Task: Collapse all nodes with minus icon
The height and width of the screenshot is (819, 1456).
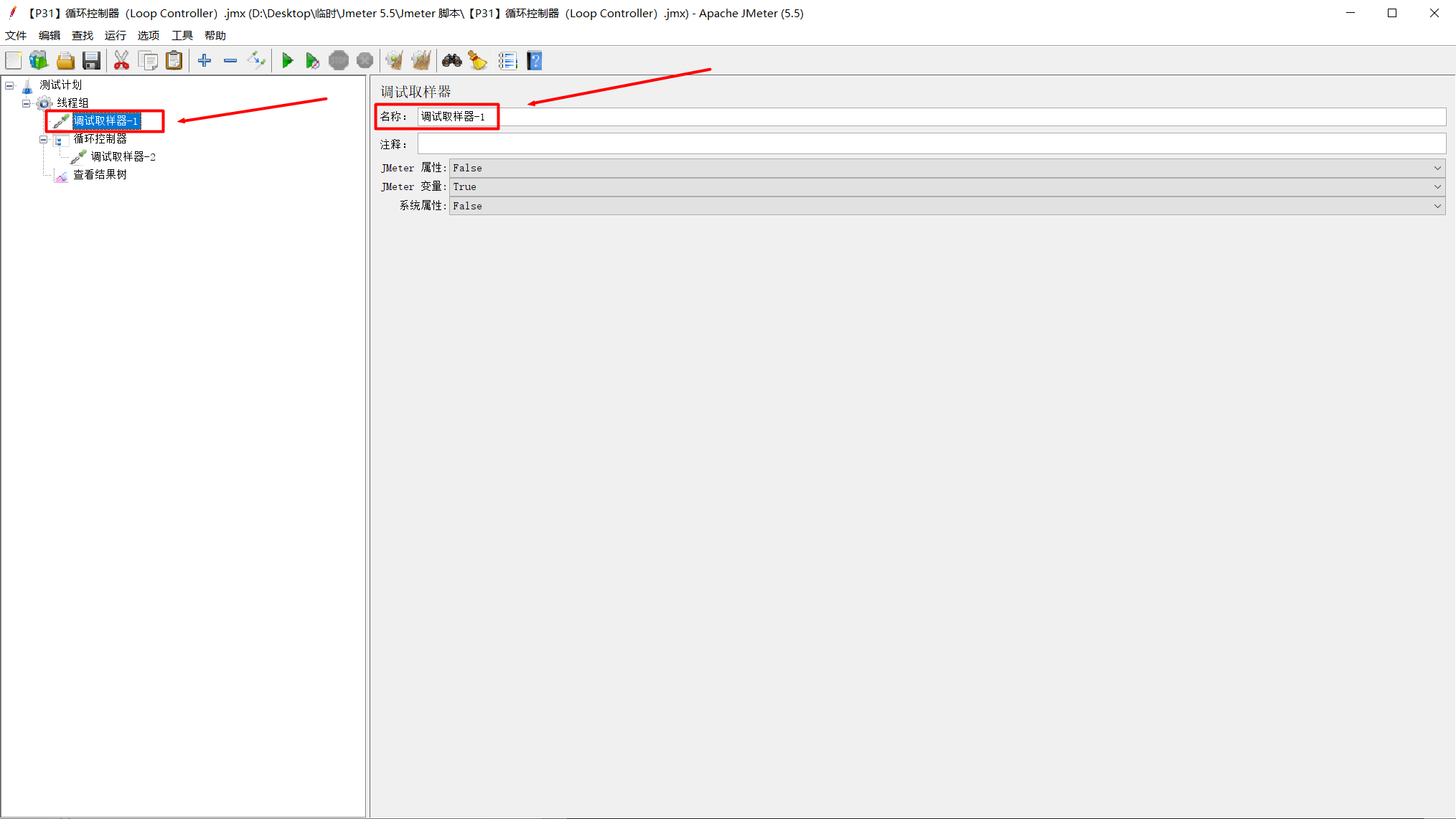Action: [230, 61]
